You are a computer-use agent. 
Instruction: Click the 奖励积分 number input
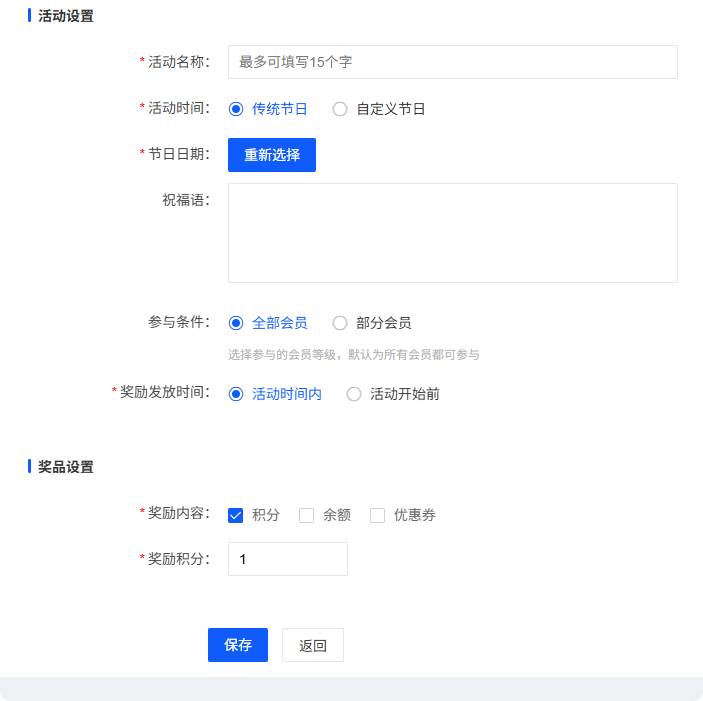tap(287, 560)
